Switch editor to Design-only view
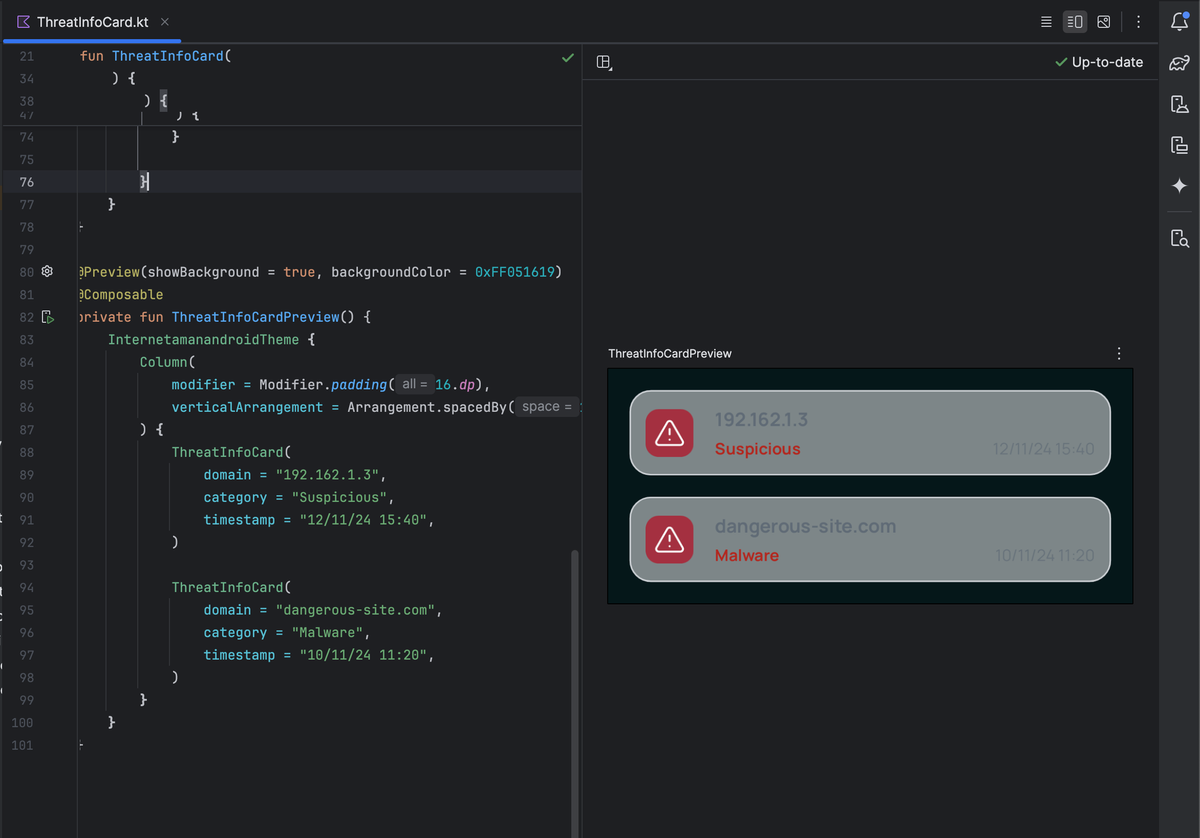This screenshot has width=1200, height=838. click(1104, 22)
